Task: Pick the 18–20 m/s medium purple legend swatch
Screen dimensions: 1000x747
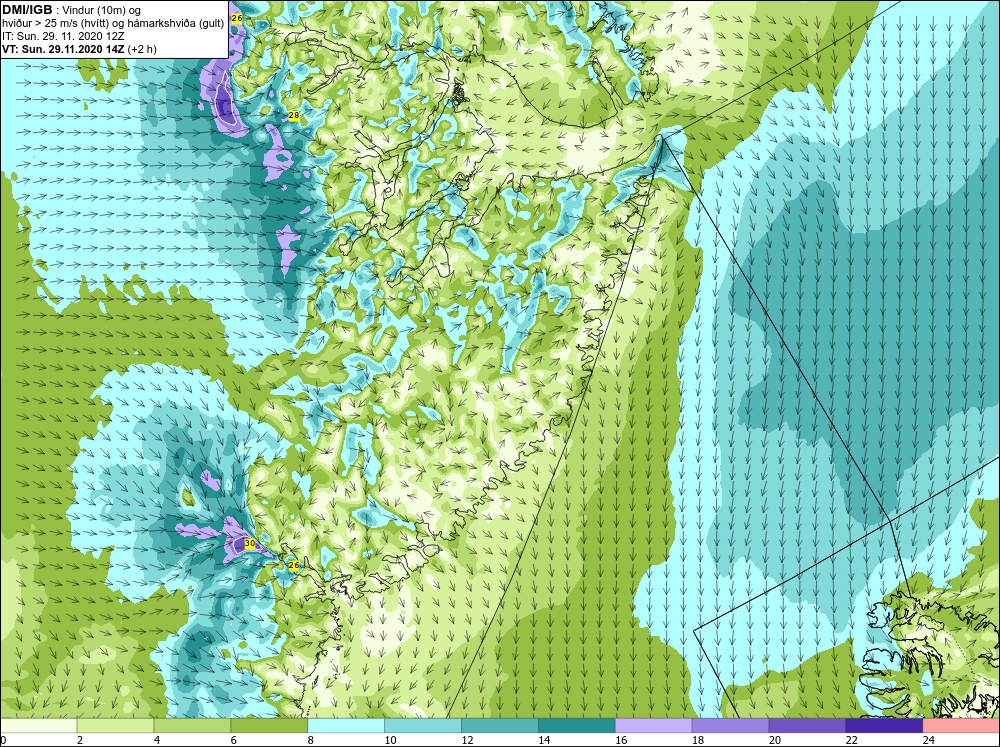Action: click(x=730, y=726)
